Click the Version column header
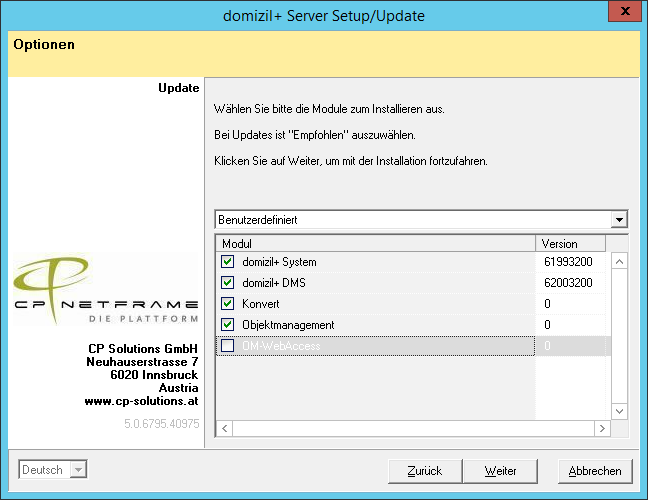Image resolution: width=648 pixels, height=500 pixels. click(570, 244)
